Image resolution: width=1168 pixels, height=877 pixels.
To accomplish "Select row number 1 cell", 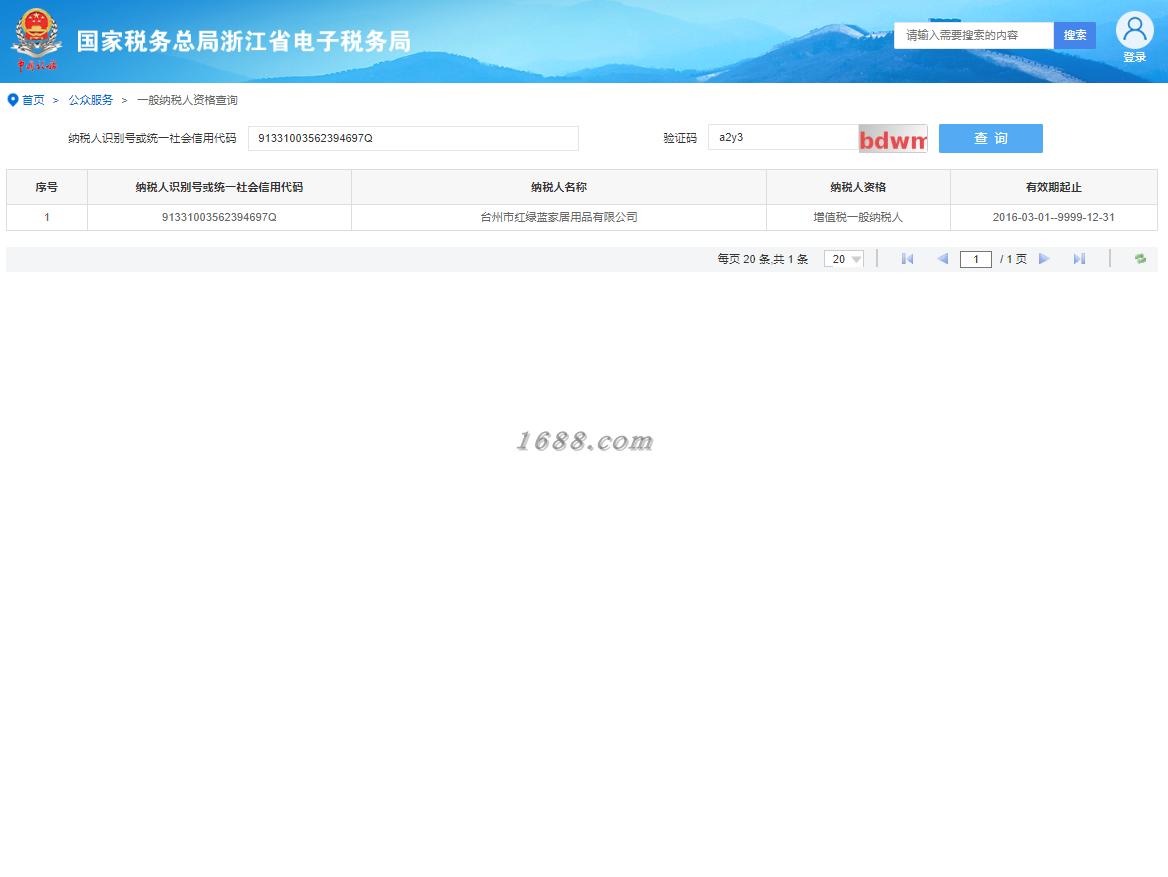I will pyautogui.click(x=46, y=218).
